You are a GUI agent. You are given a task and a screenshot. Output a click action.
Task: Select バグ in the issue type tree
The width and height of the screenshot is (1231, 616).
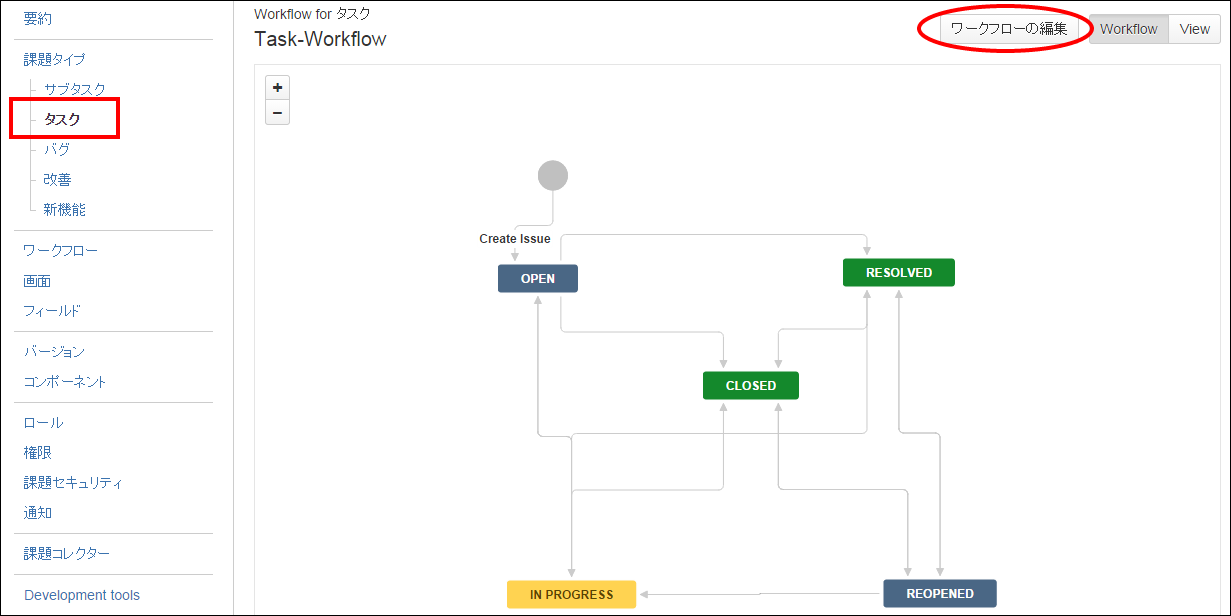[57, 149]
